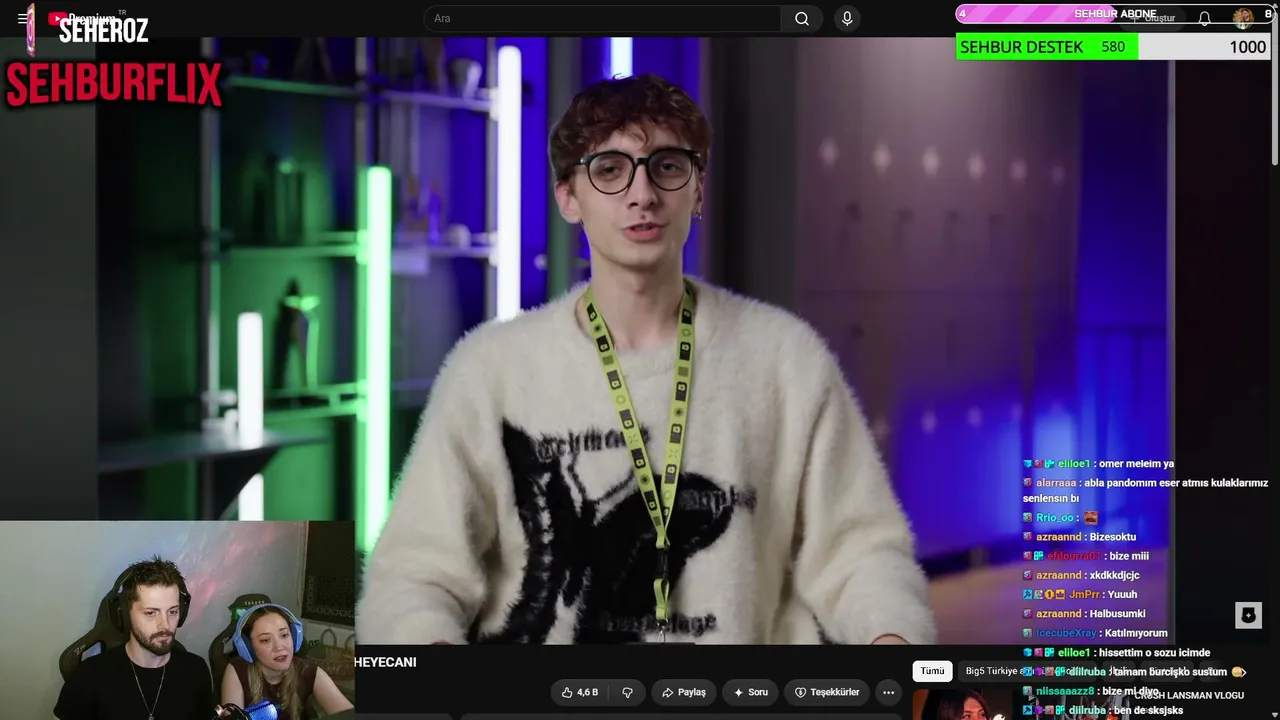Viewport: 1280px width, 720px height.
Task: Click the chat message 'Halbusumki'
Action: 1117,614
